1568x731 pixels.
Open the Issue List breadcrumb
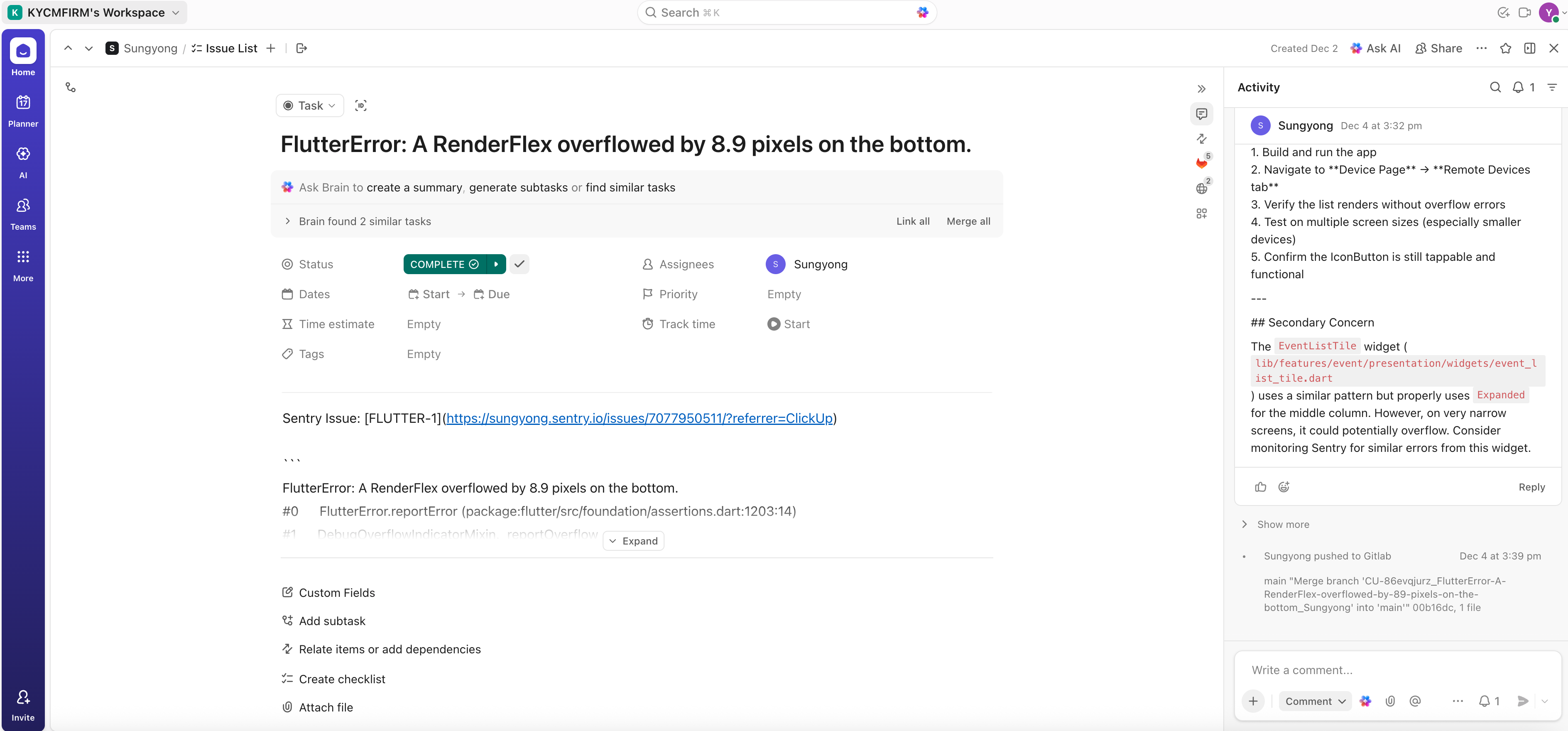[x=231, y=49]
